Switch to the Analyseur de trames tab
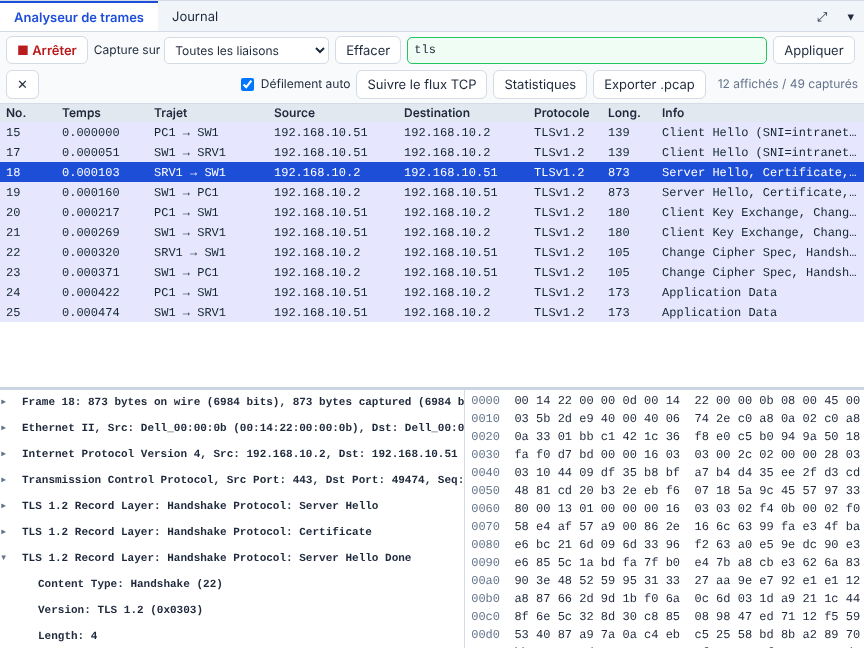This screenshot has height=648, width=864. coord(79,17)
